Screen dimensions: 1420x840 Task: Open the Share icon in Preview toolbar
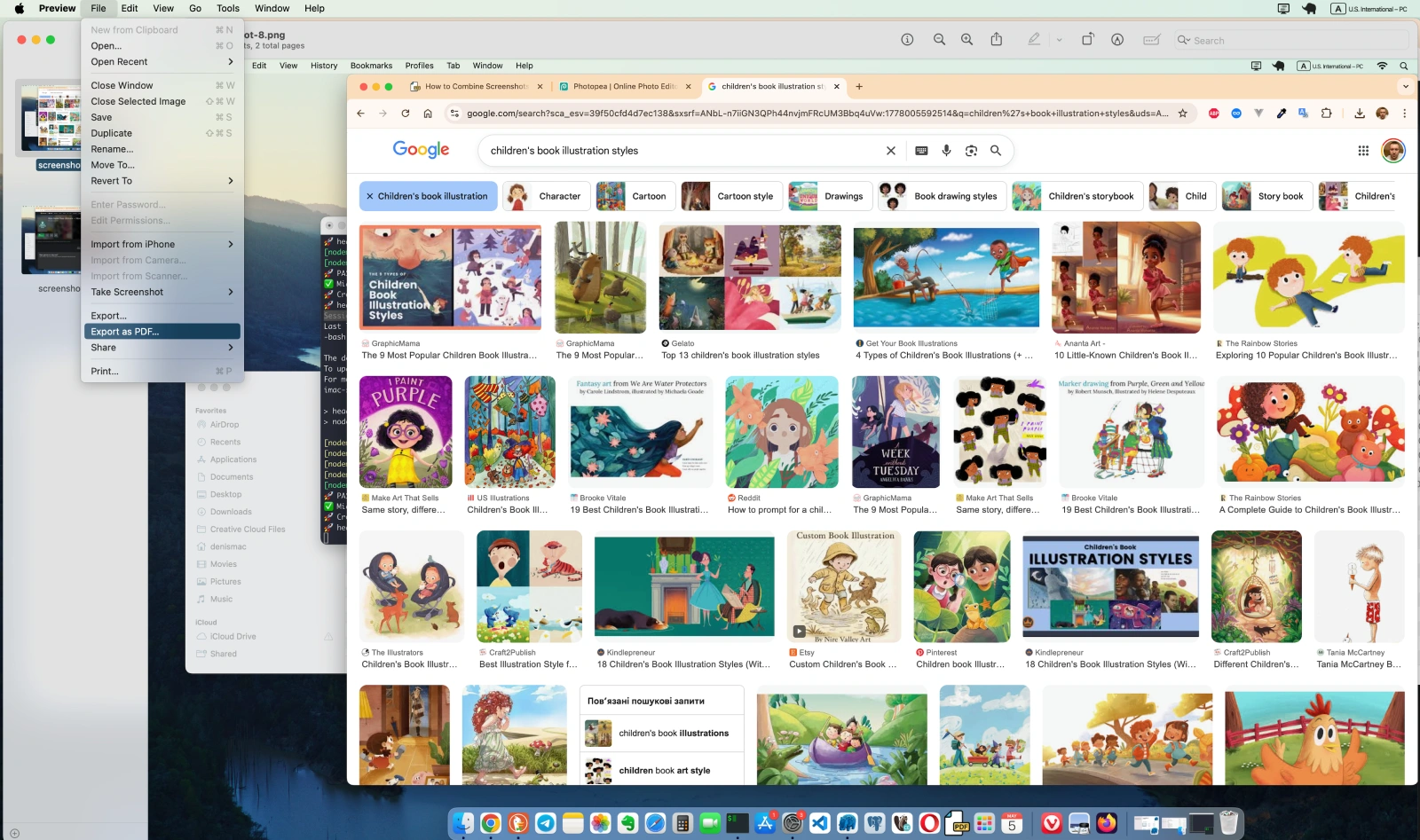(x=997, y=40)
